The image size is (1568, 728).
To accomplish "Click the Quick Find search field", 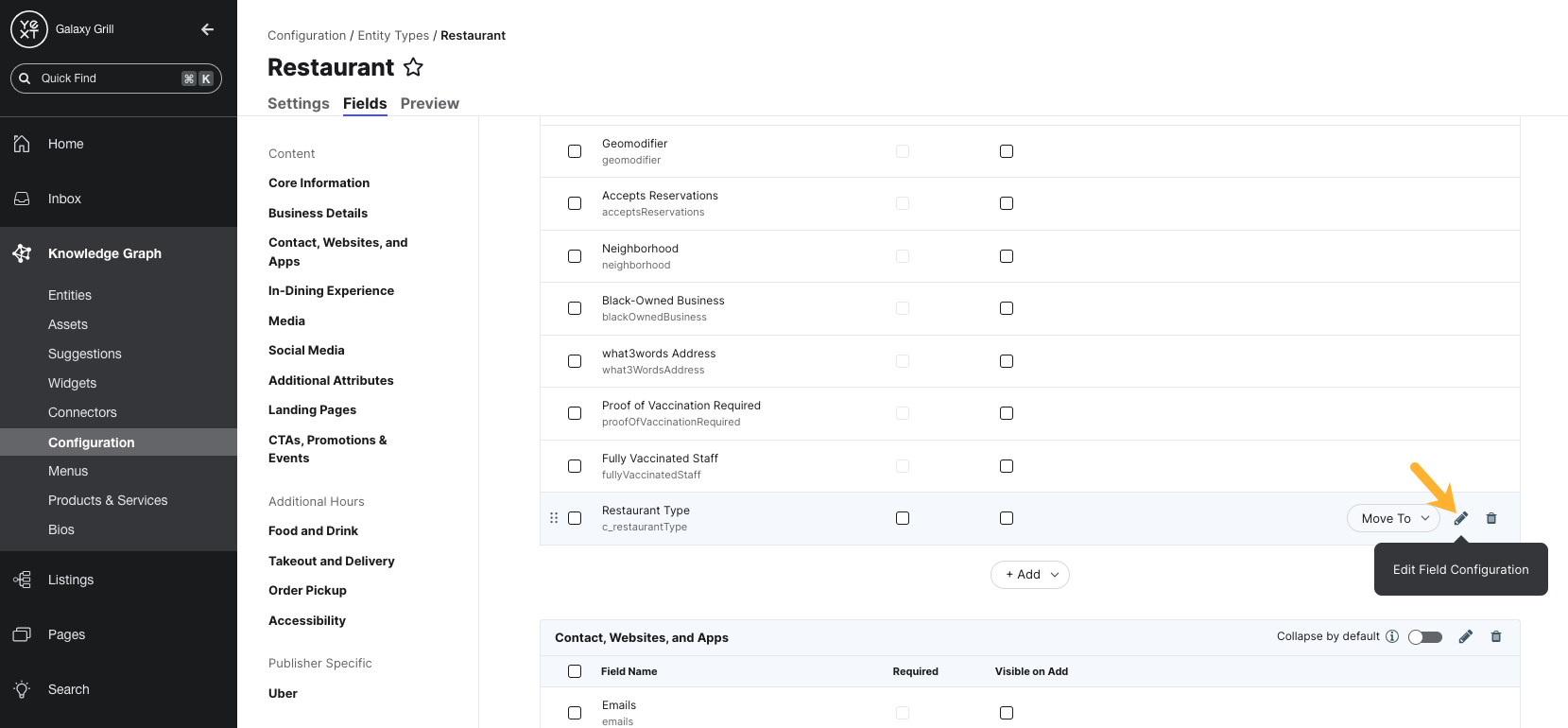I will coord(116,78).
